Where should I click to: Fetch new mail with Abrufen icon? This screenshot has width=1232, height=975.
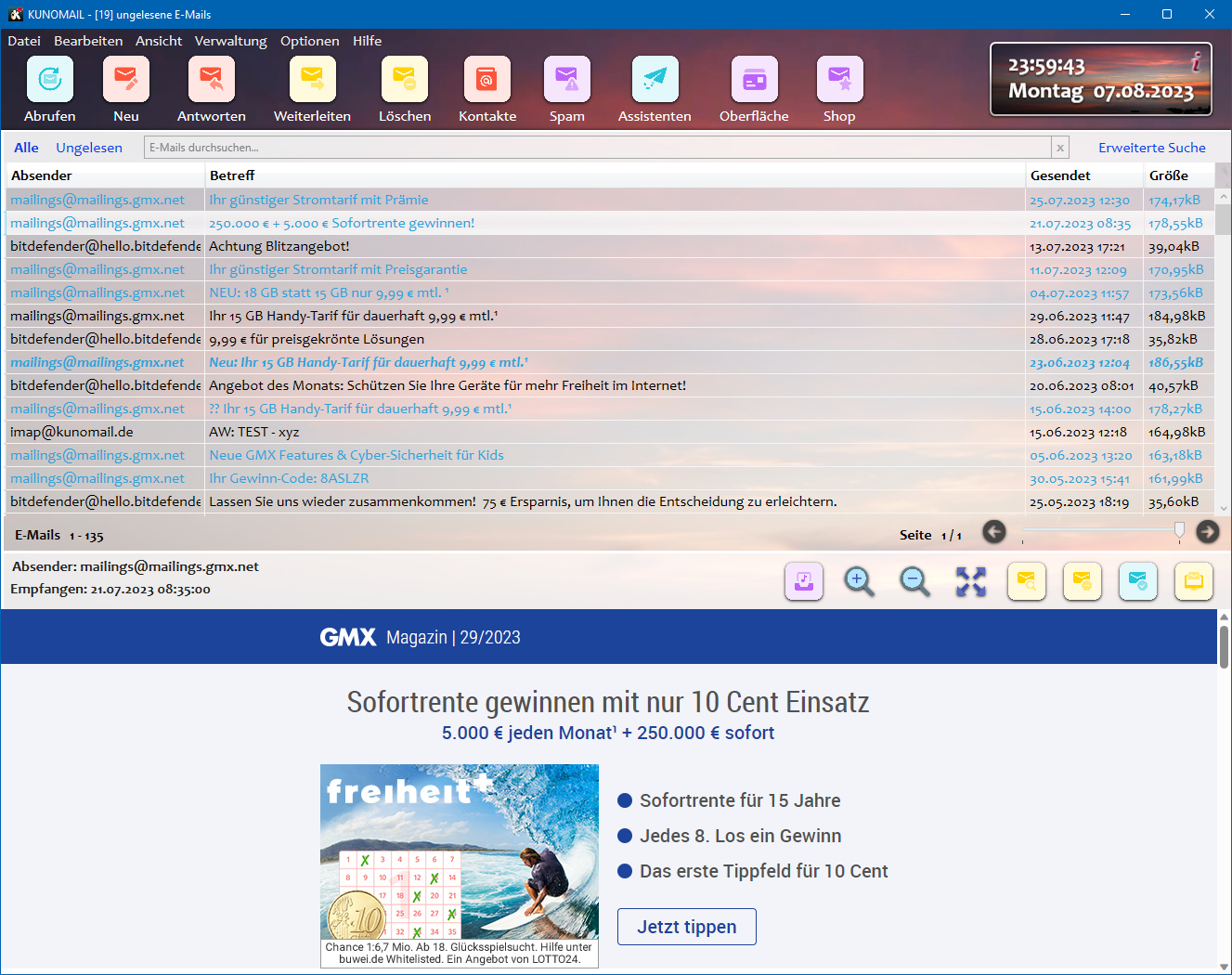click(x=50, y=80)
